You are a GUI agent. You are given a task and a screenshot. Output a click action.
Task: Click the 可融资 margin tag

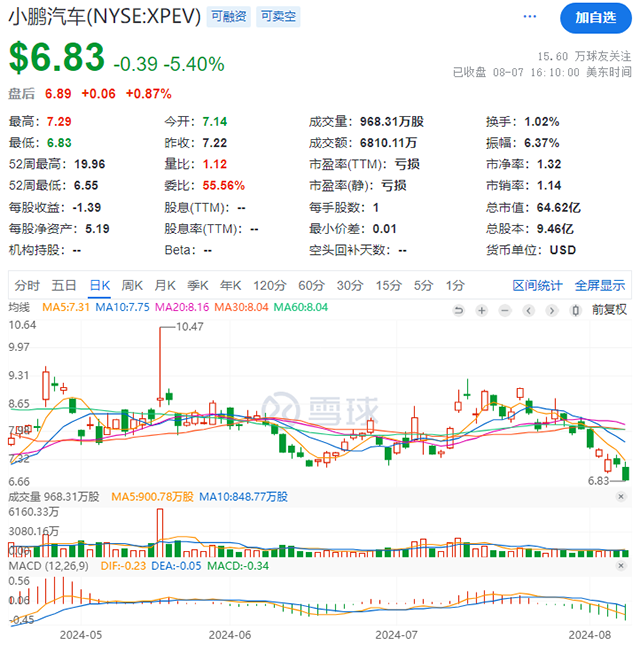pyautogui.click(x=228, y=16)
